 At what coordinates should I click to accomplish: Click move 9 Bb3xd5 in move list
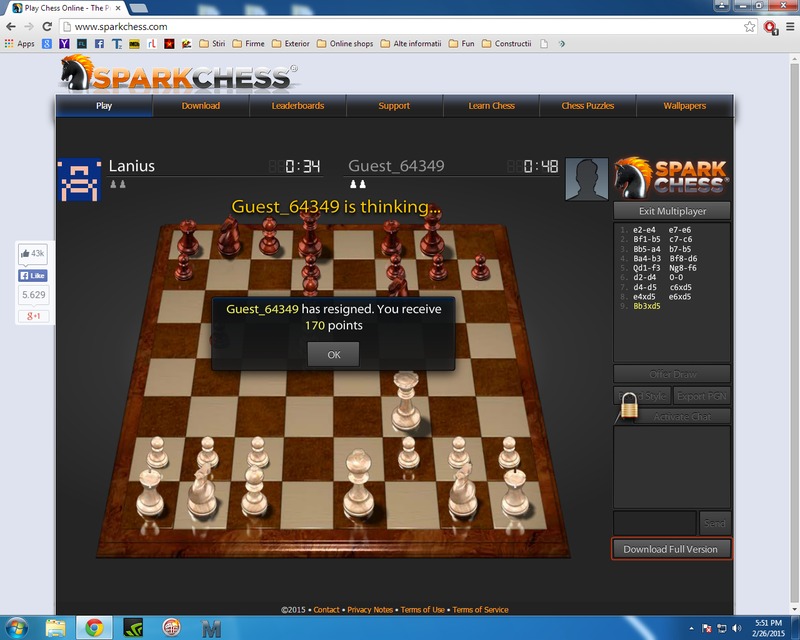pos(646,306)
